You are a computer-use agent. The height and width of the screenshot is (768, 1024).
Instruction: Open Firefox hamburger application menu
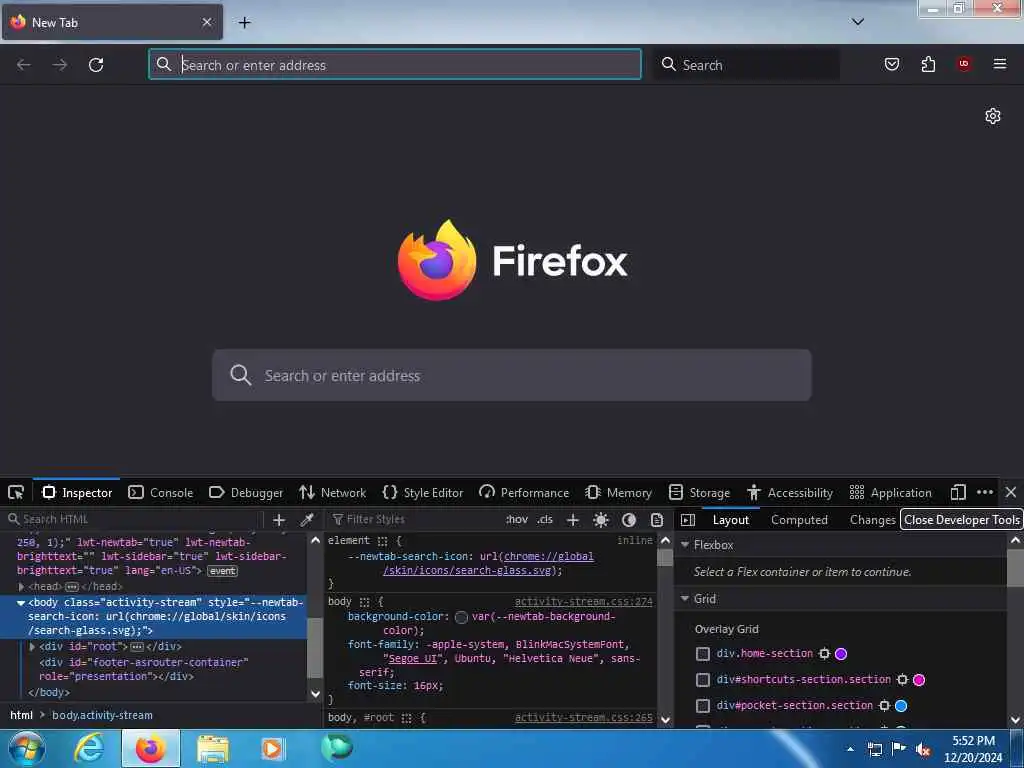click(x=1000, y=64)
